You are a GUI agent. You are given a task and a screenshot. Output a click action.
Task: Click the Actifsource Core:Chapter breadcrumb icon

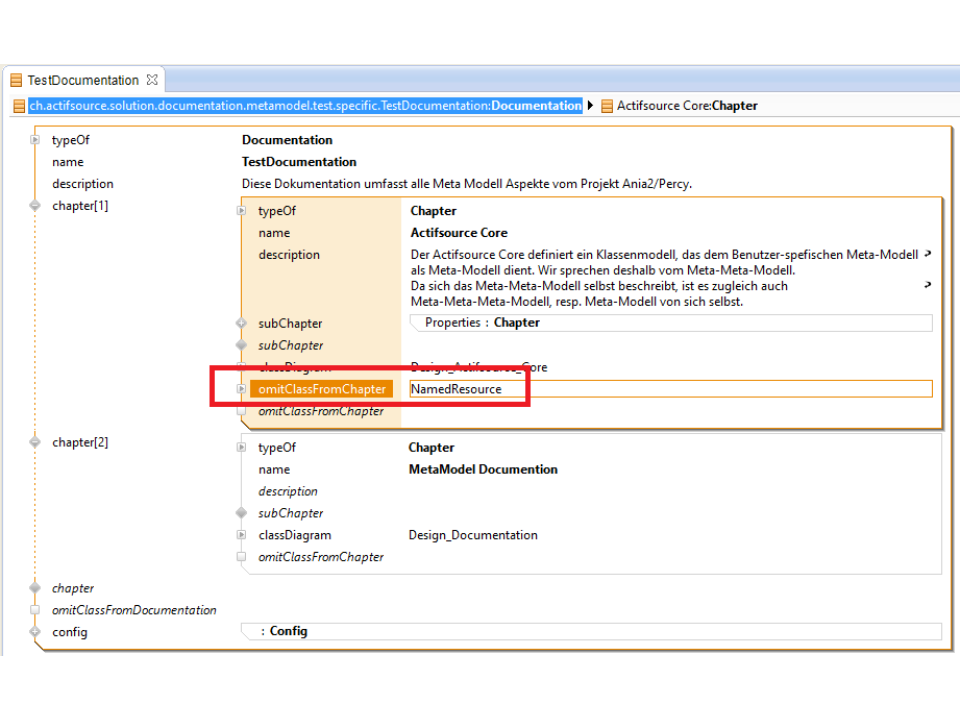(x=607, y=106)
